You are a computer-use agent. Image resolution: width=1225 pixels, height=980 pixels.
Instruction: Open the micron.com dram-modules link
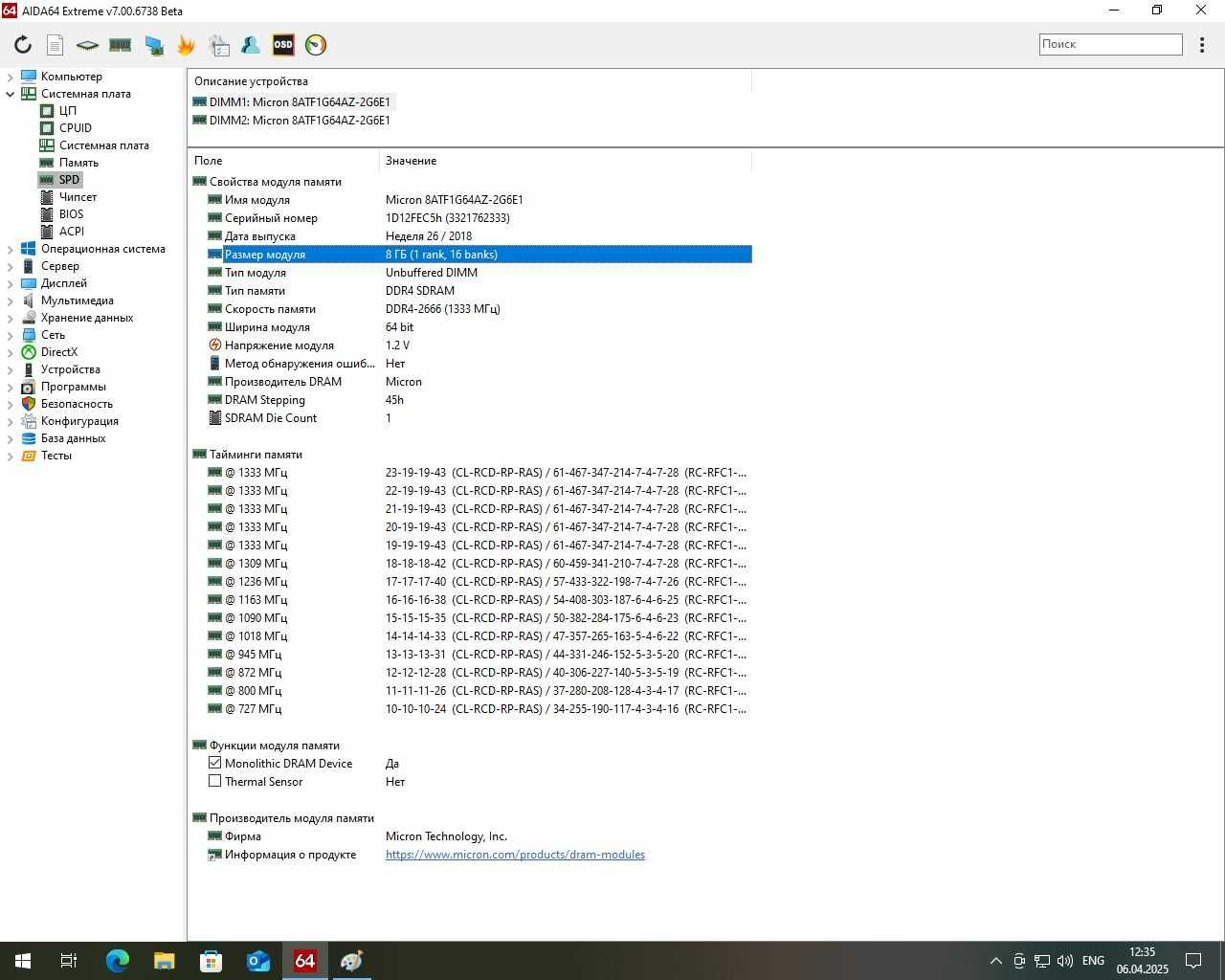pyautogui.click(x=515, y=855)
